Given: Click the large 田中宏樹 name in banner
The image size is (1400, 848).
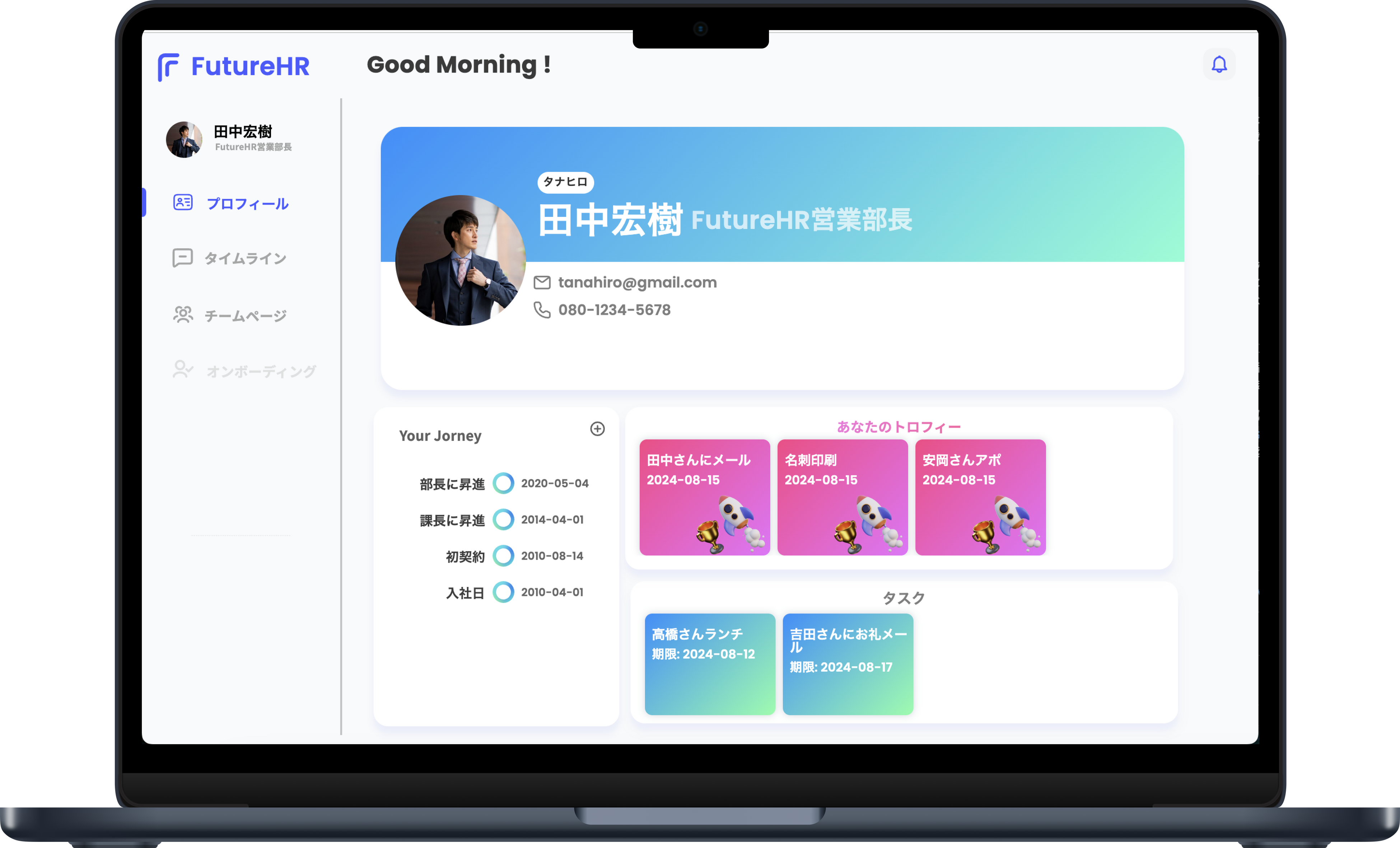Looking at the screenshot, I should tap(610, 220).
